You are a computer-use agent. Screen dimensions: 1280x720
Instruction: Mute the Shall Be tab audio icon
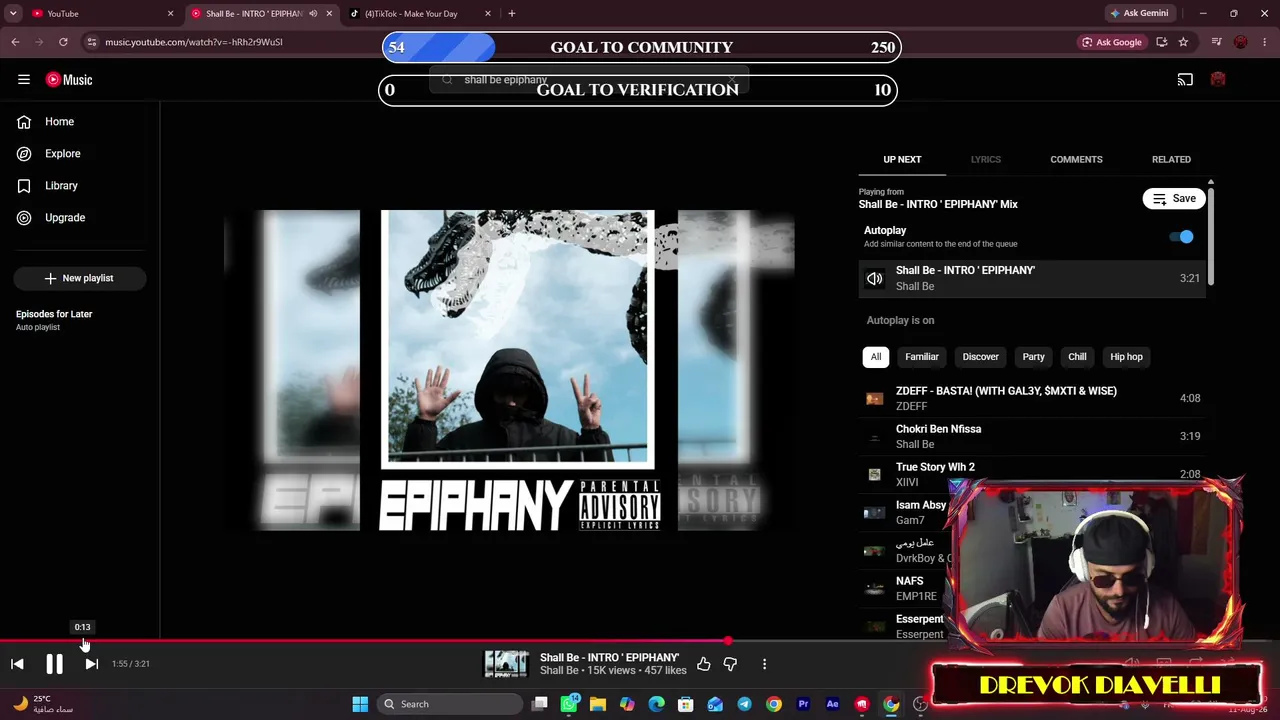(313, 14)
